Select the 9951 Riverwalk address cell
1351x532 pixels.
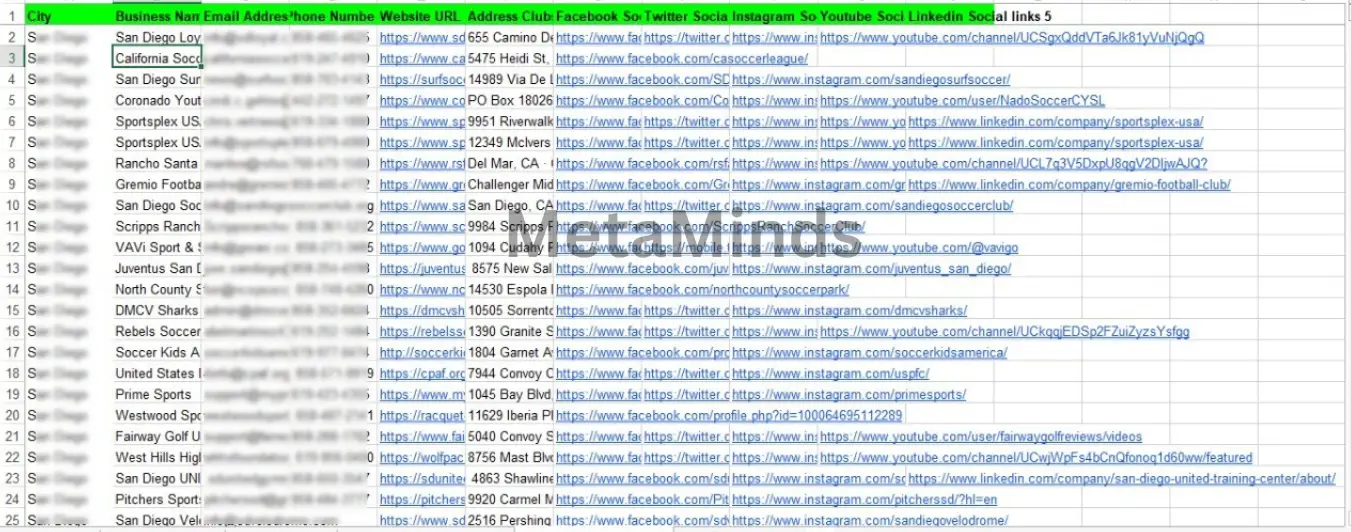tap(510, 122)
